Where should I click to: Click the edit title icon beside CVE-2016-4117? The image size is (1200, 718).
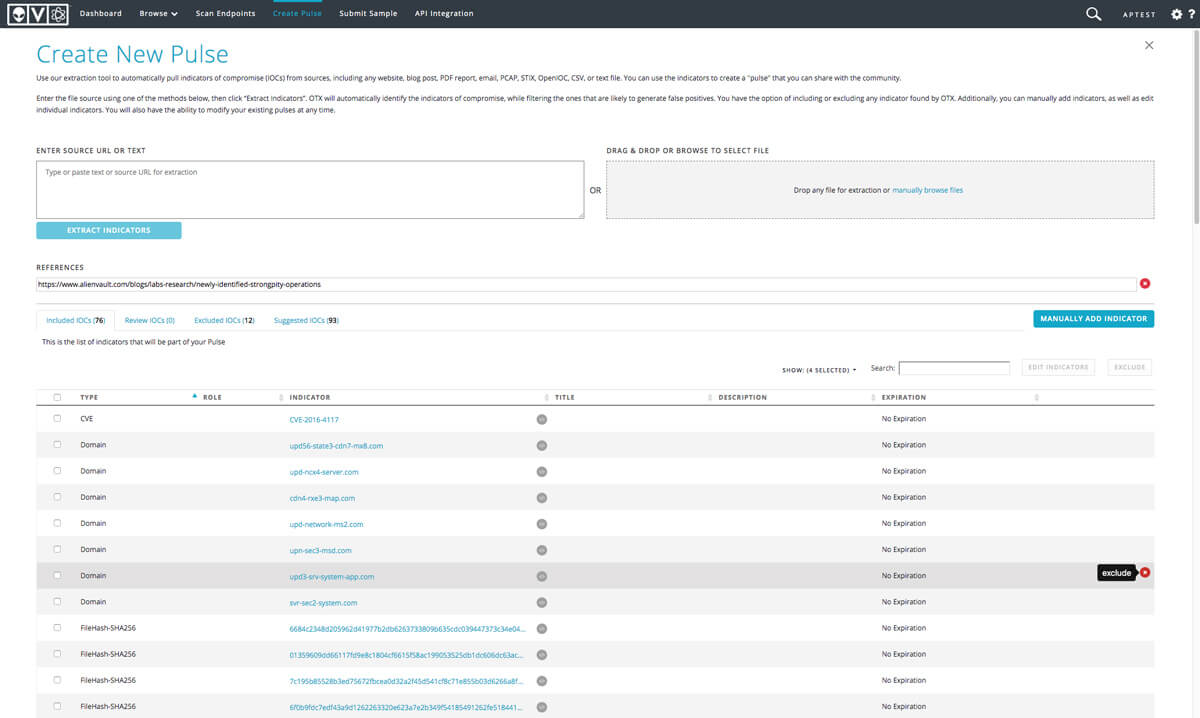(x=541, y=418)
